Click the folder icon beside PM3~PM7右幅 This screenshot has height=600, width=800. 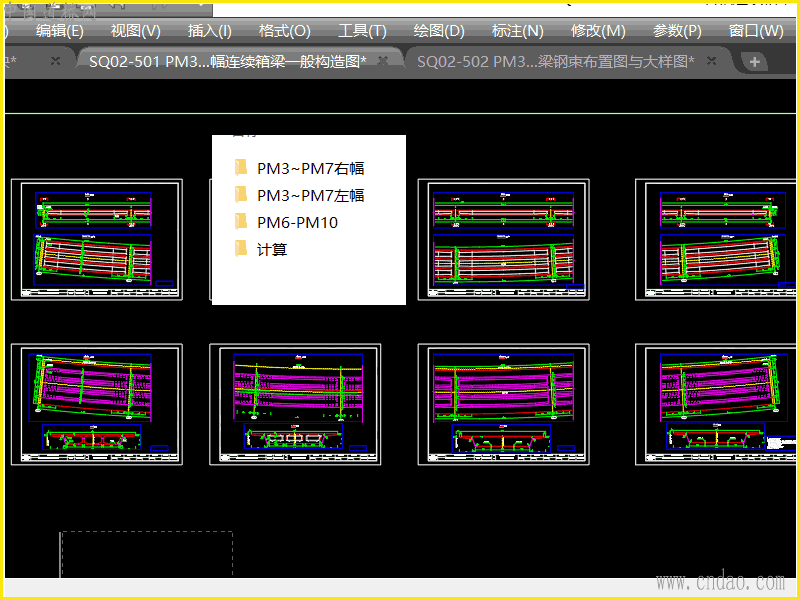pos(241,167)
